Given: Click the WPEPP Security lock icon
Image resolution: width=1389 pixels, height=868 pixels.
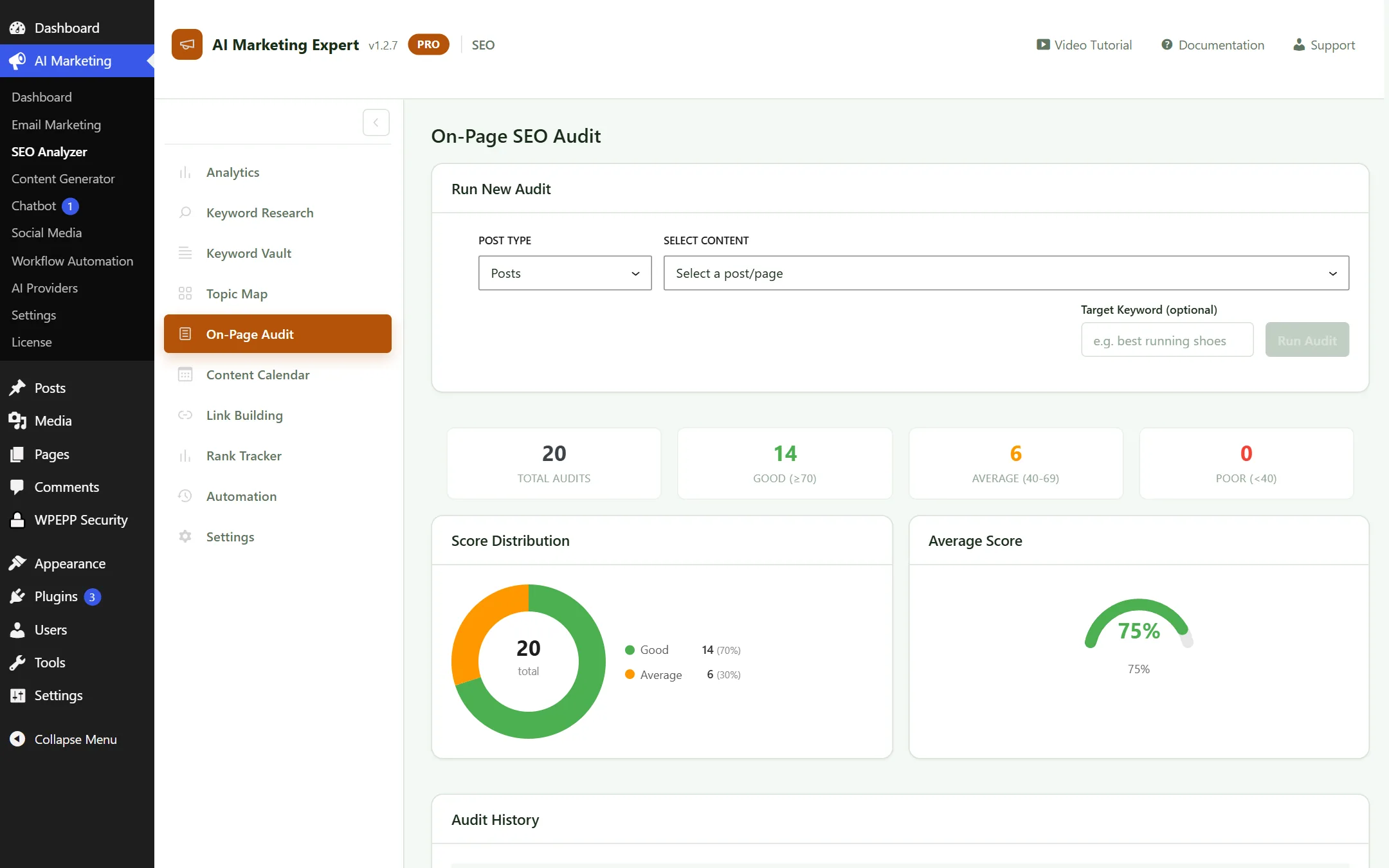Looking at the screenshot, I should click(17, 520).
